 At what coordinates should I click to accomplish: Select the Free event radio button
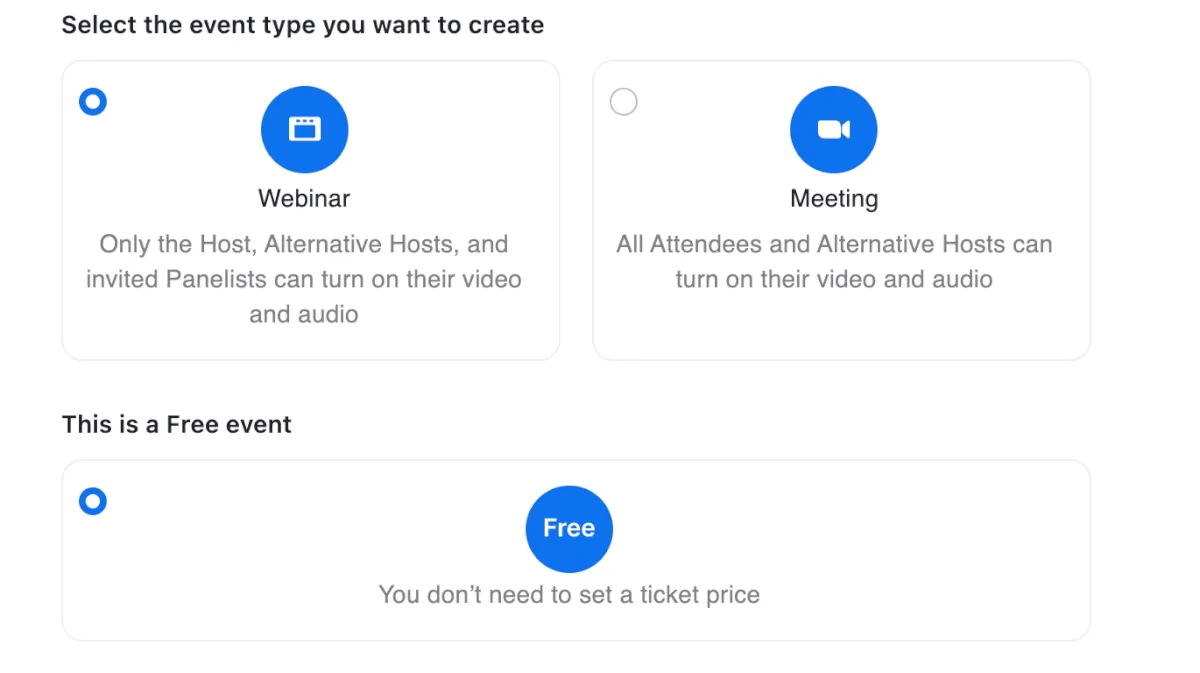coord(93,501)
